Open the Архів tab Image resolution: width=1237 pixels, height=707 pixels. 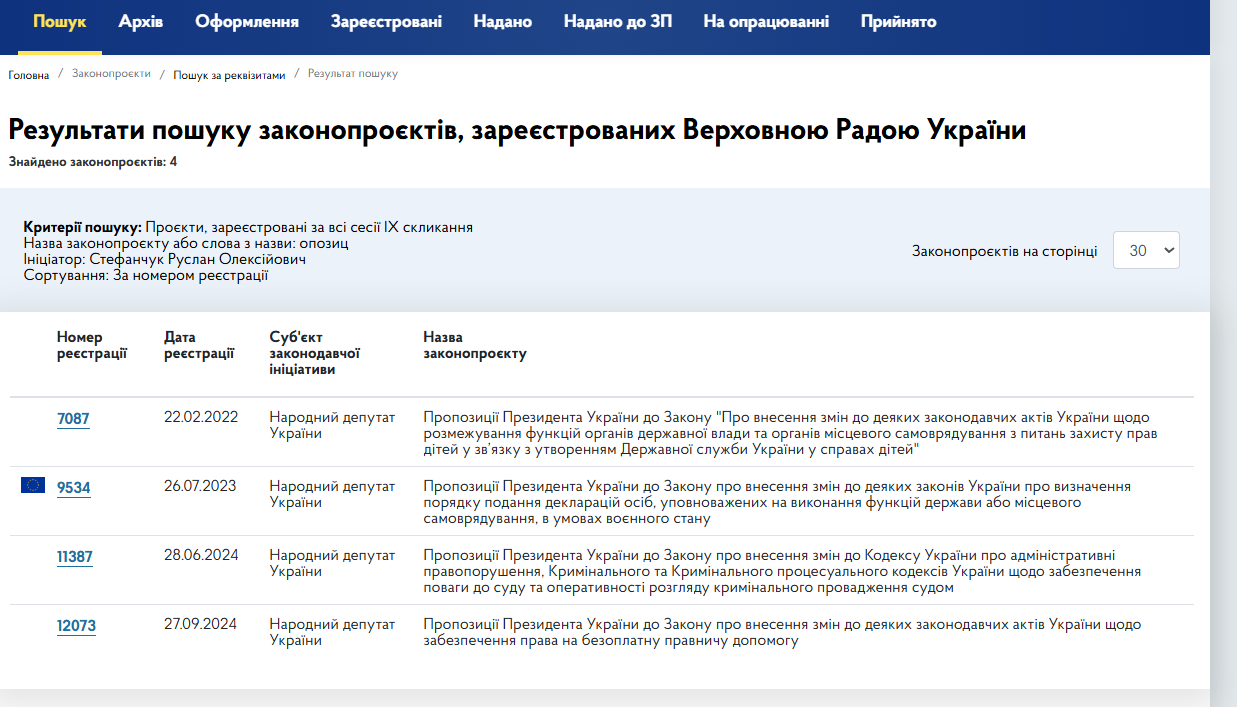140,21
